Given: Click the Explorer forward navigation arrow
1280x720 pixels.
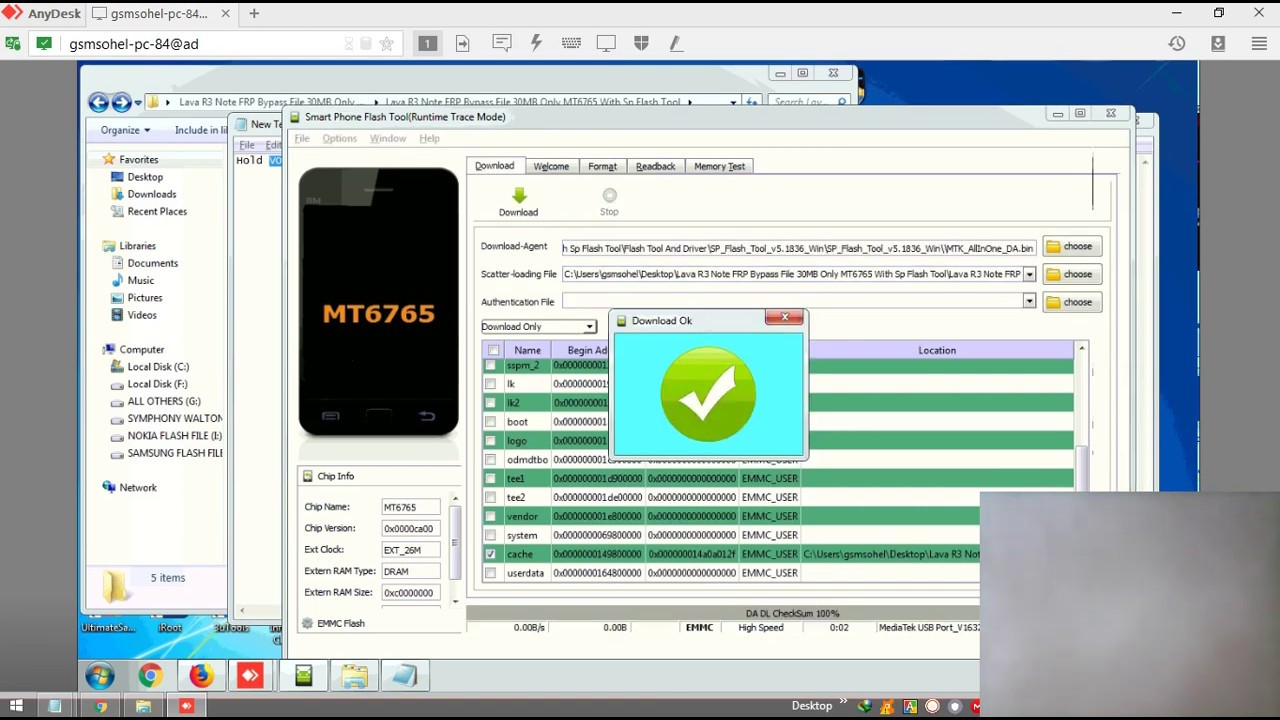Looking at the screenshot, I should pyautogui.click(x=121, y=102).
